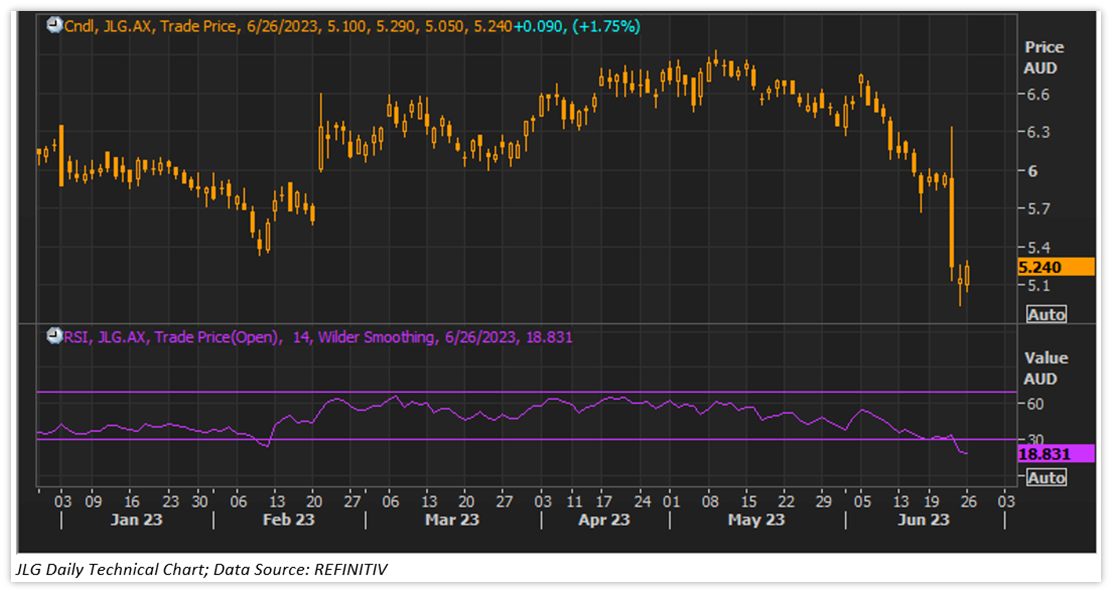1112x593 pixels.
Task: Select the orange 5.240 last price tag
Action: point(1054,267)
